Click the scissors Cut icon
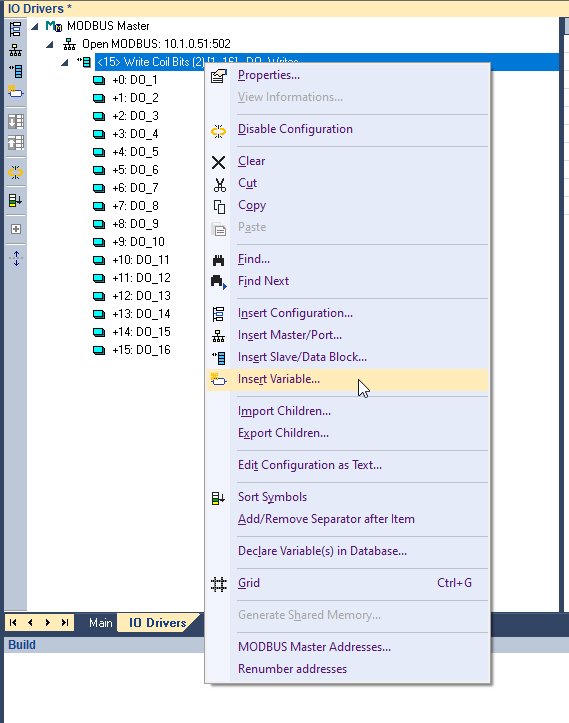This screenshot has width=569, height=723. (x=219, y=185)
